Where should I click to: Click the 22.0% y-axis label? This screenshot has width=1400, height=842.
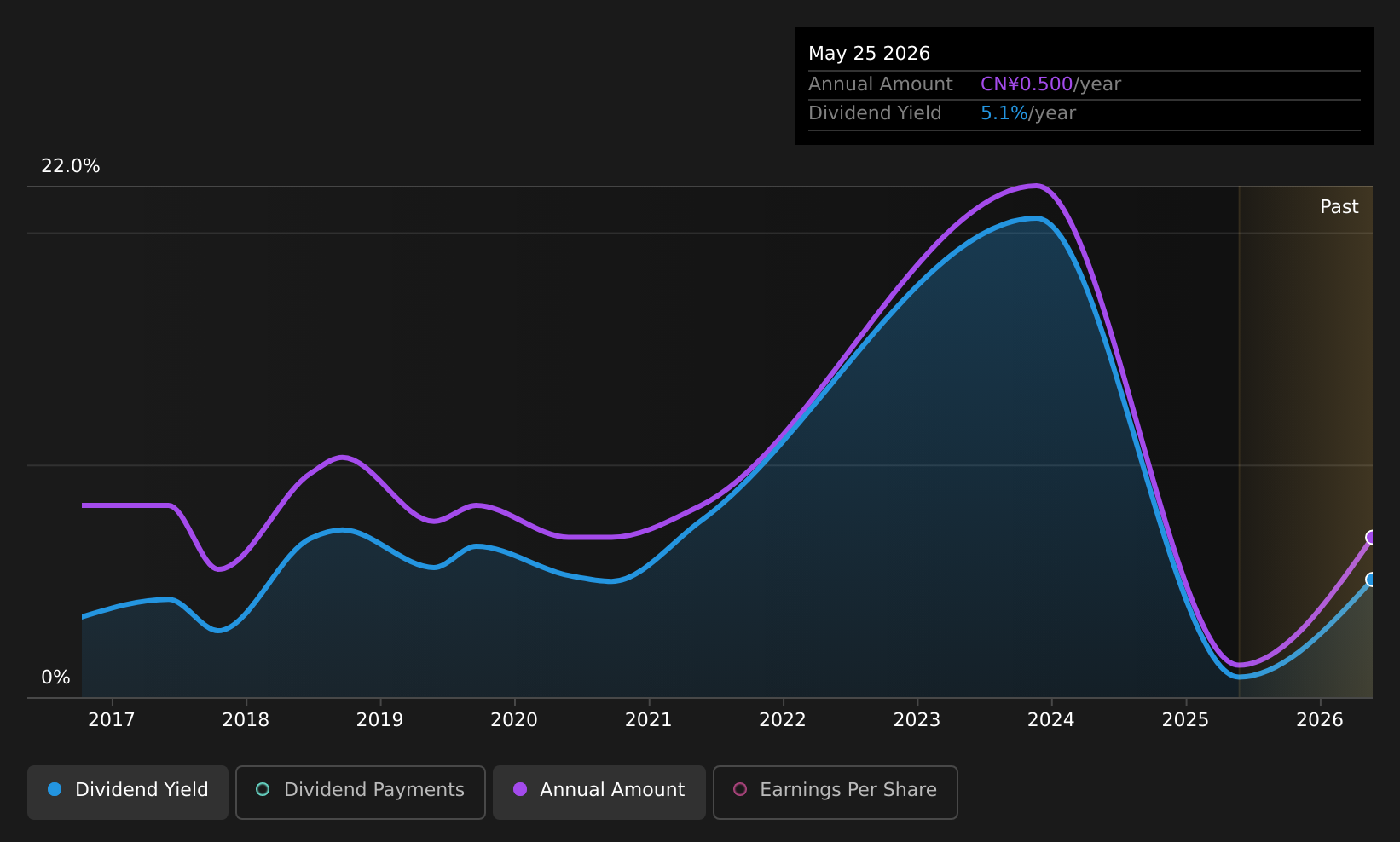(71, 166)
